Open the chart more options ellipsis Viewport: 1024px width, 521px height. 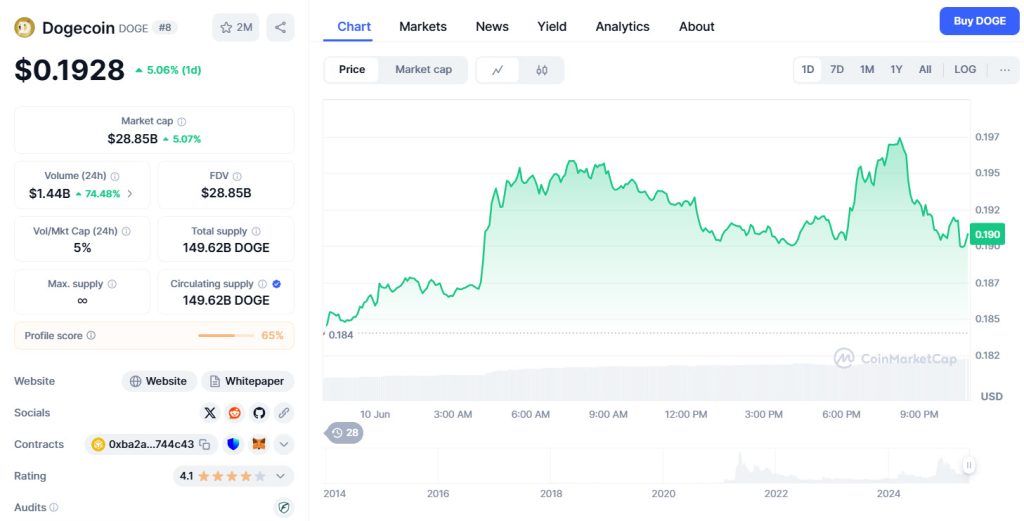pos(1004,70)
